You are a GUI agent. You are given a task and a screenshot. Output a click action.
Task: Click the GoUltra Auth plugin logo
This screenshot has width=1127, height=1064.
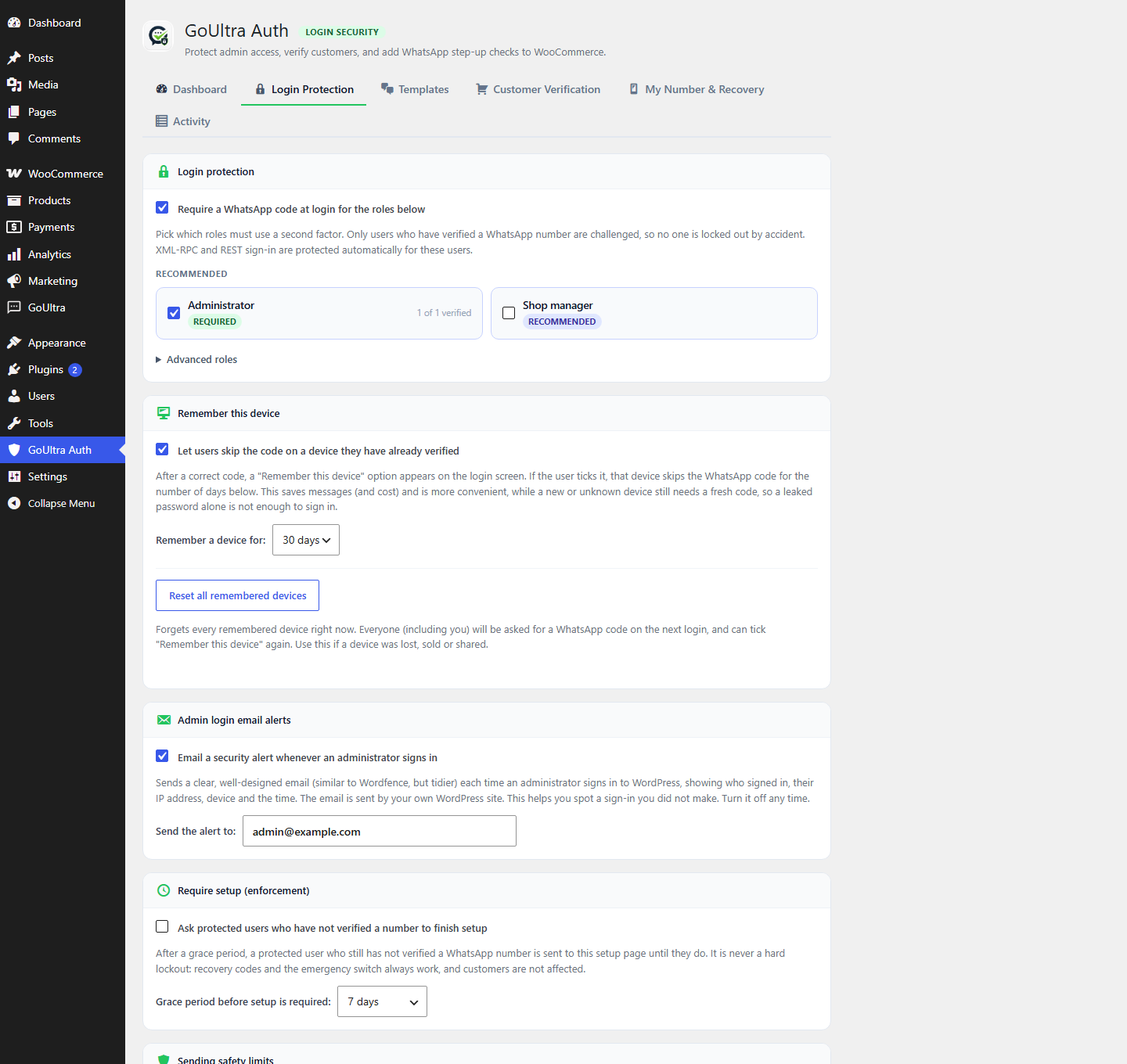click(159, 36)
